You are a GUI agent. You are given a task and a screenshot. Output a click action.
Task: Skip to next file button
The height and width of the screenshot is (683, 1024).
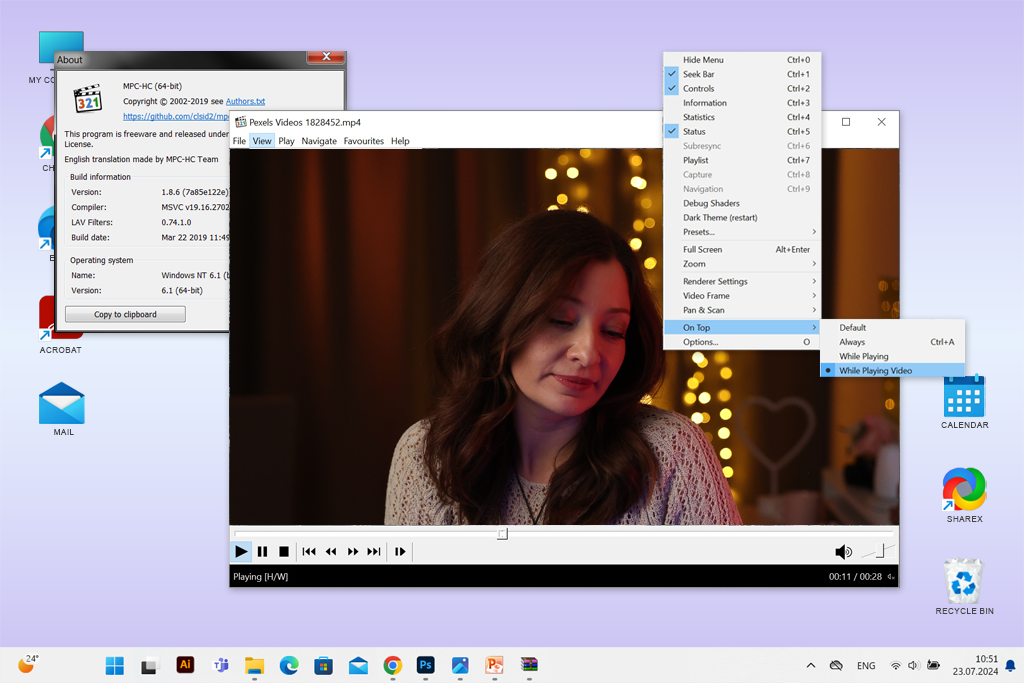click(374, 552)
